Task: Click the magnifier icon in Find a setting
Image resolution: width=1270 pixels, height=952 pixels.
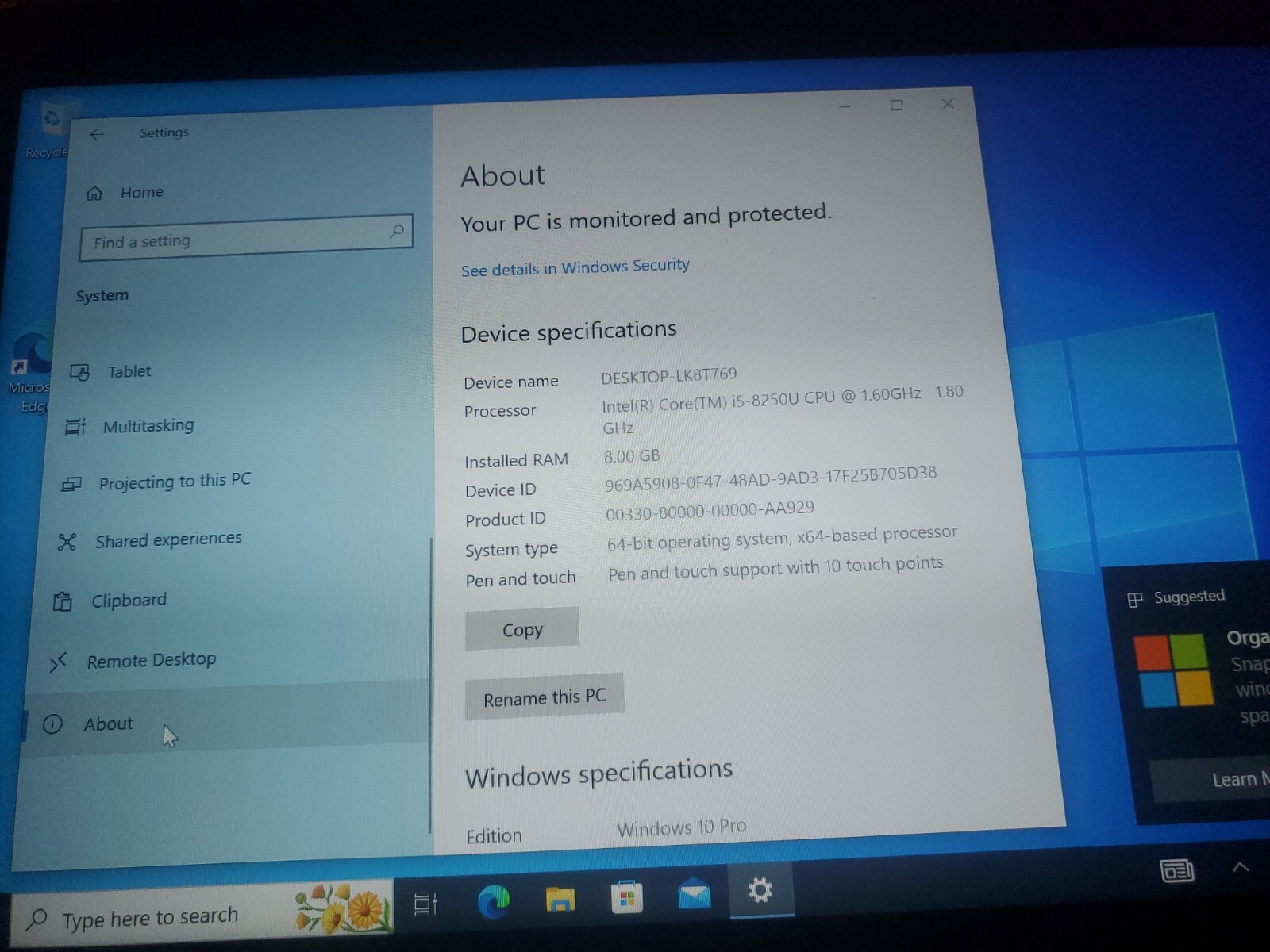Action: pos(396,231)
